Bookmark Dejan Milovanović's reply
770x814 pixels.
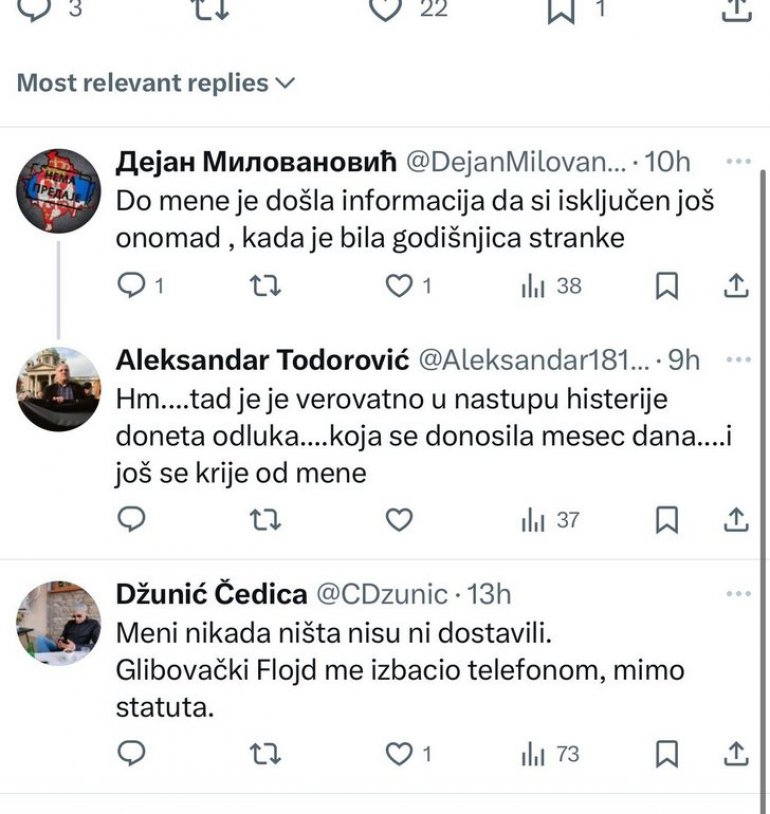pos(667,287)
